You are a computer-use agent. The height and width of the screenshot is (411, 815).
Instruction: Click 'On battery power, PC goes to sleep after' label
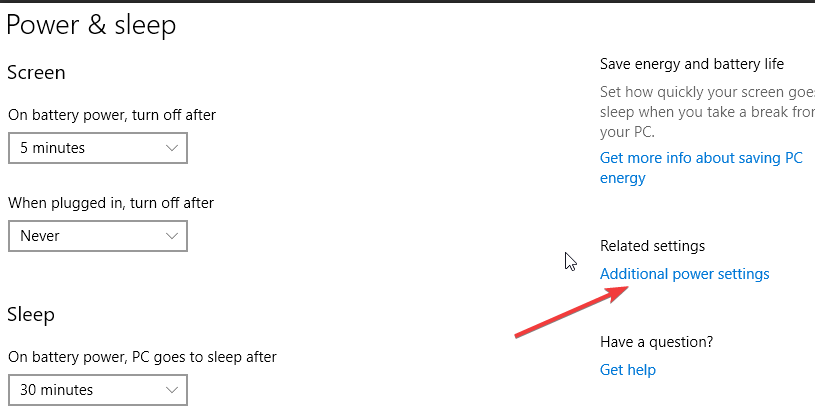click(x=142, y=356)
